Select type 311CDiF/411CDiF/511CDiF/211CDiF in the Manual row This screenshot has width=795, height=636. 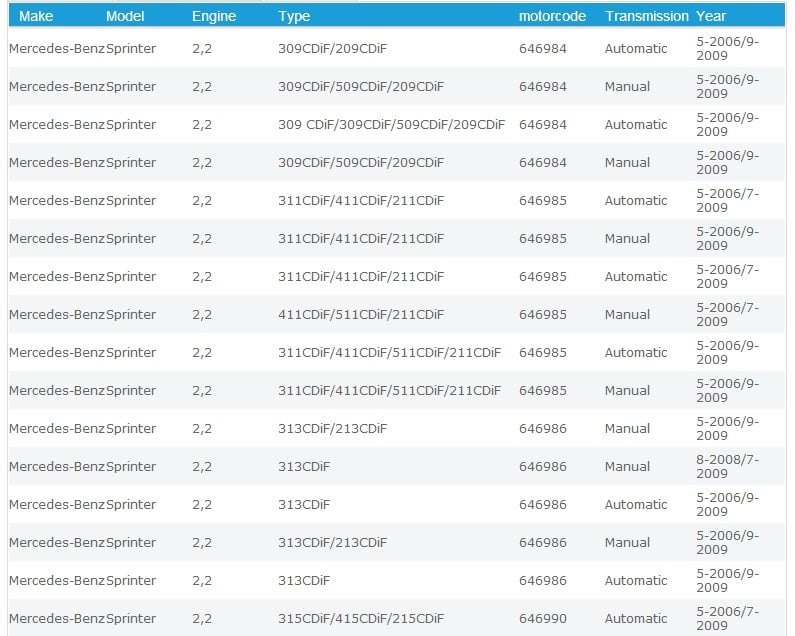point(389,391)
